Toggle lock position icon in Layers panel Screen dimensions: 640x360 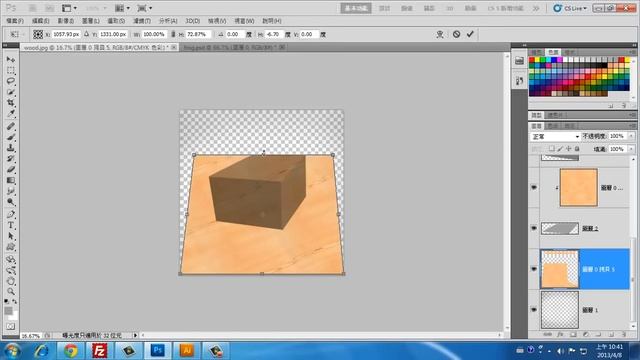click(x=569, y=149)
